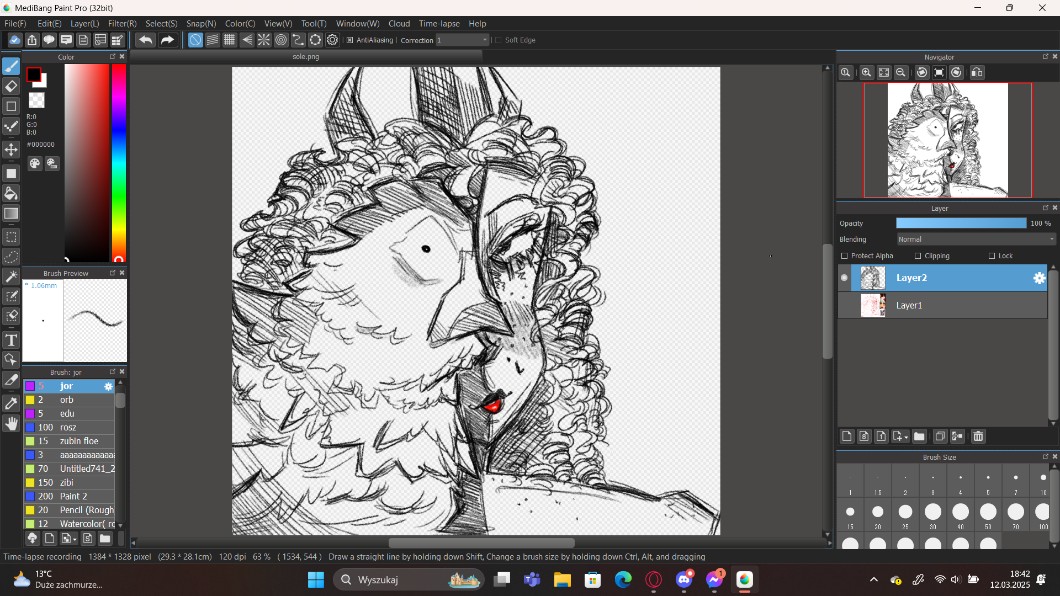Open the Filter(R) menu

click(x=122, y=23)
